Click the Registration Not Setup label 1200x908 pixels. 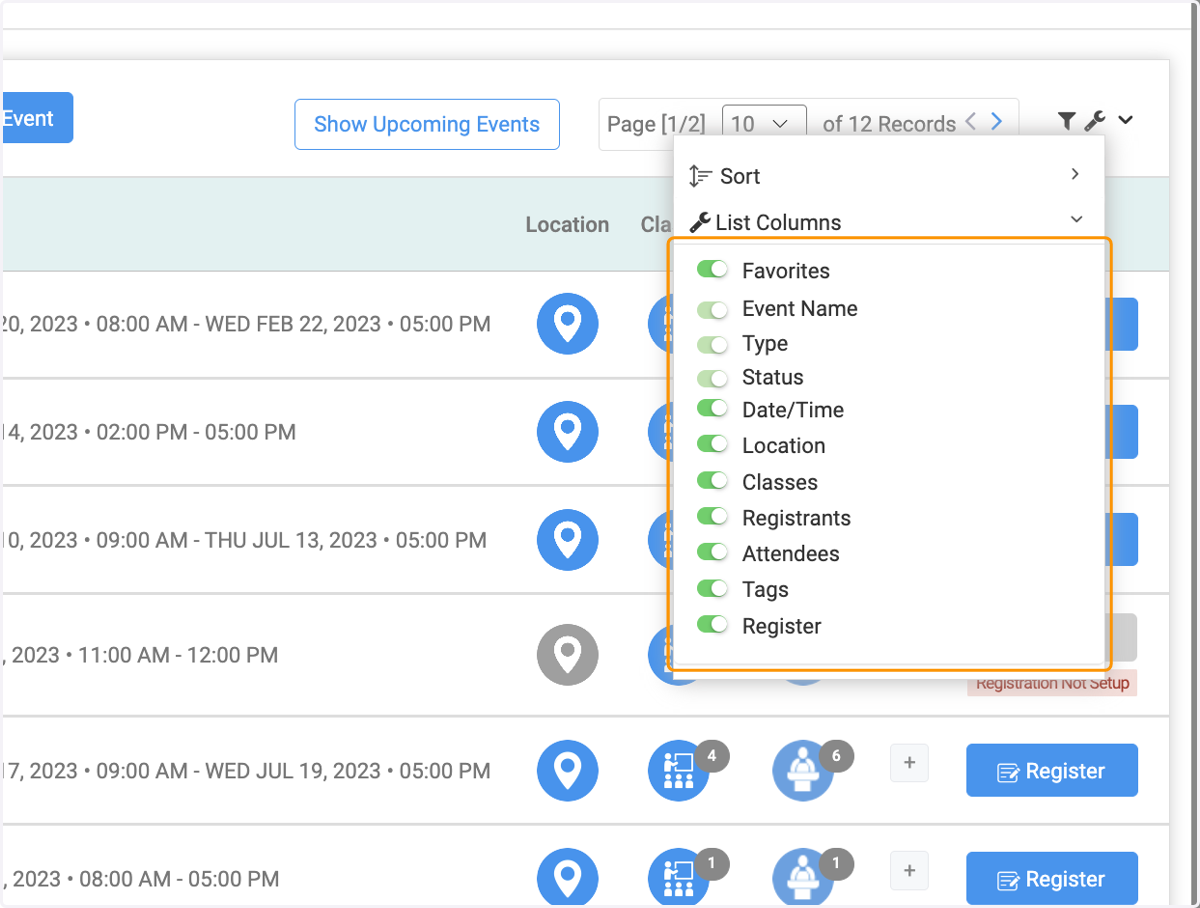tap(1052, 683)
